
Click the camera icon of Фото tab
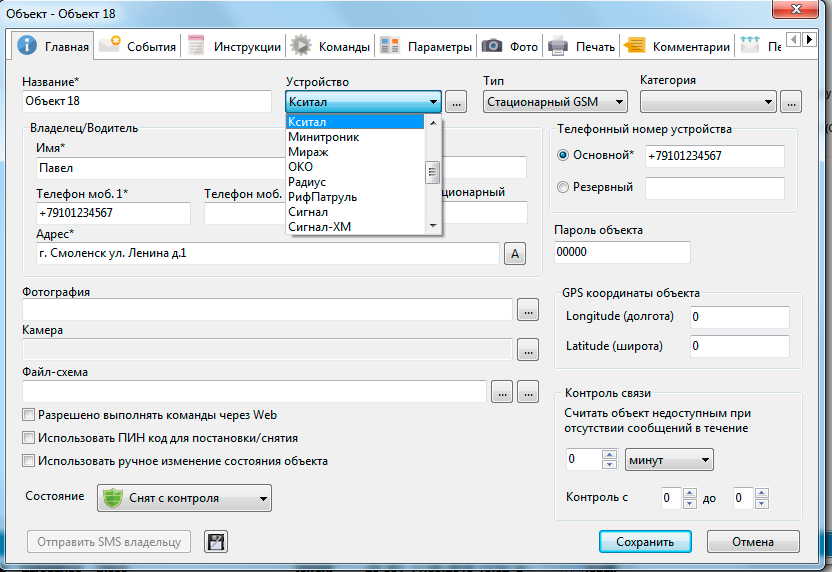(492, 46)
